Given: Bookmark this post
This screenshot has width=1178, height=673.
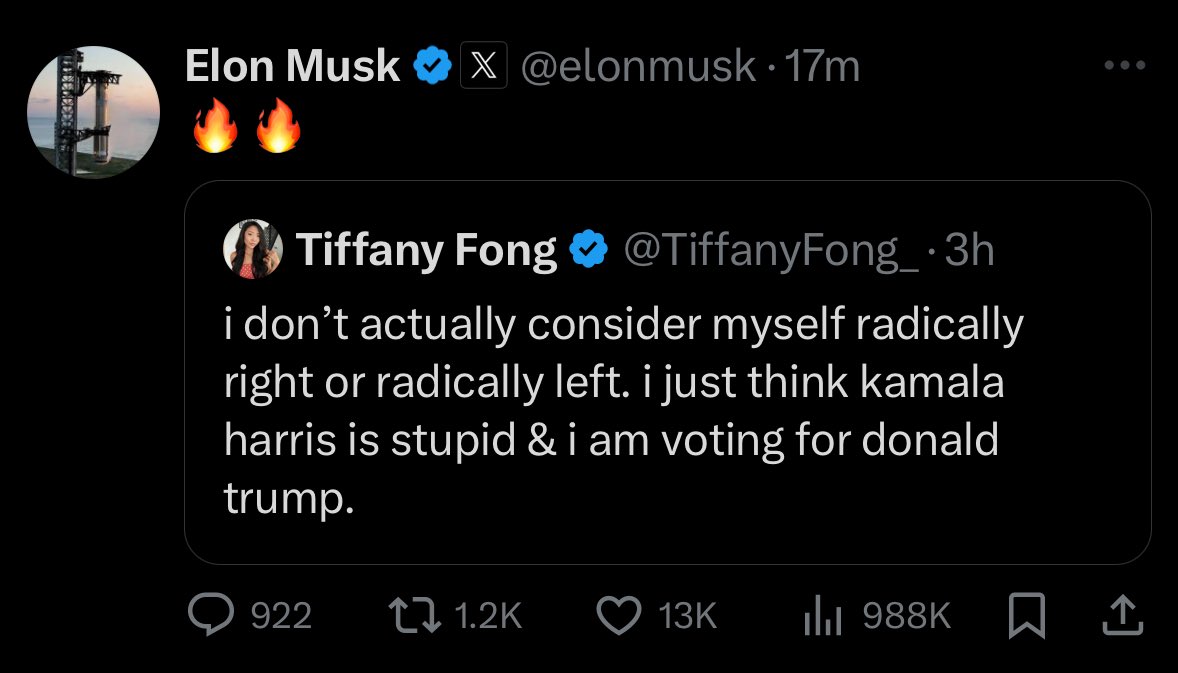Looking at the screenshot, I should tap(1026, 615).
